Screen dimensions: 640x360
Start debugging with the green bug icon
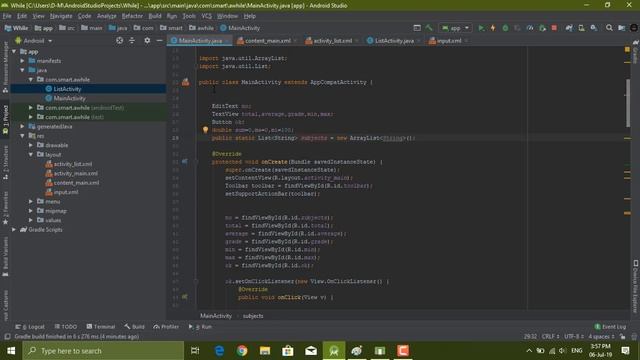coord(505,28)
